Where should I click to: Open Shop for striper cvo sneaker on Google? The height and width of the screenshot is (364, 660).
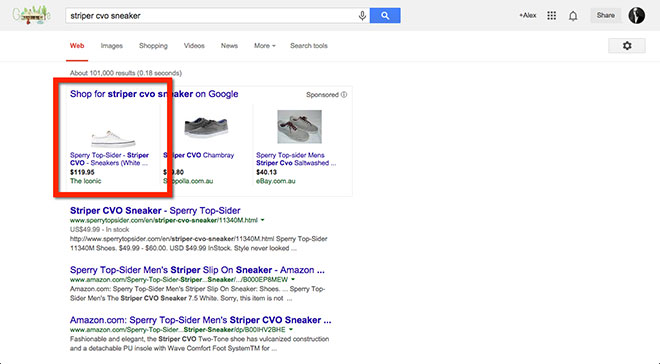click(x=154, y=94)
